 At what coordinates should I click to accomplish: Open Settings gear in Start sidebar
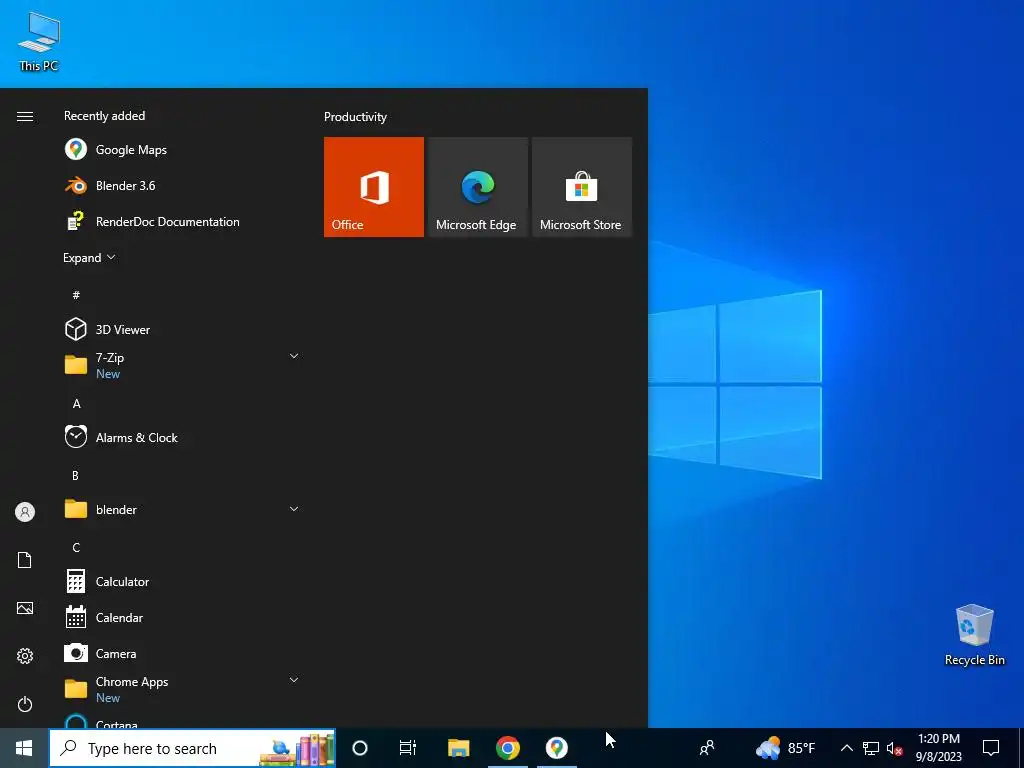(25, 656)
